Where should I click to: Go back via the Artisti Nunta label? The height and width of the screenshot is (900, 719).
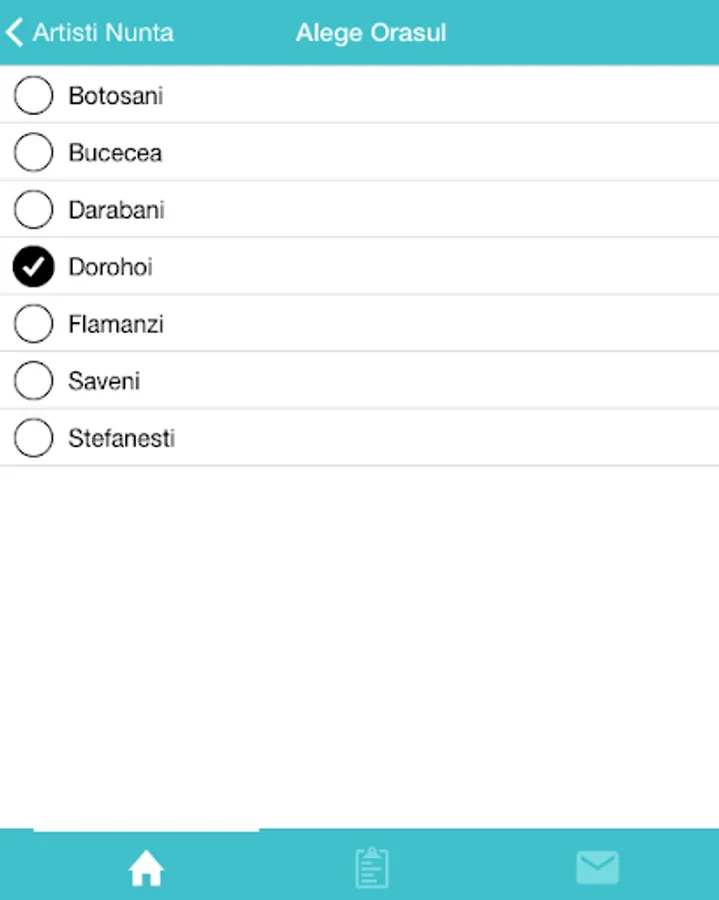(103, 32)
